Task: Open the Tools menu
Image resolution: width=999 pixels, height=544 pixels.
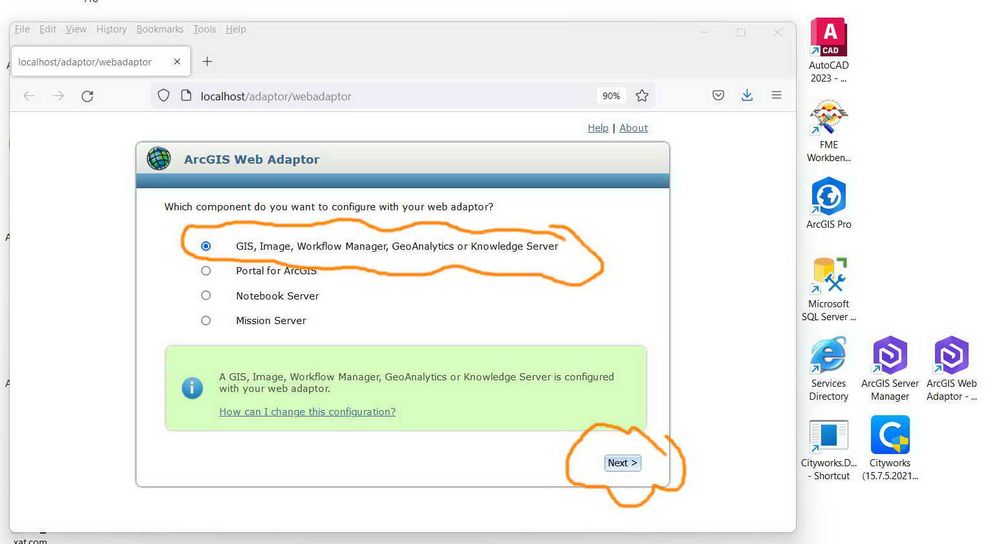Action: (x=205, y=29)
